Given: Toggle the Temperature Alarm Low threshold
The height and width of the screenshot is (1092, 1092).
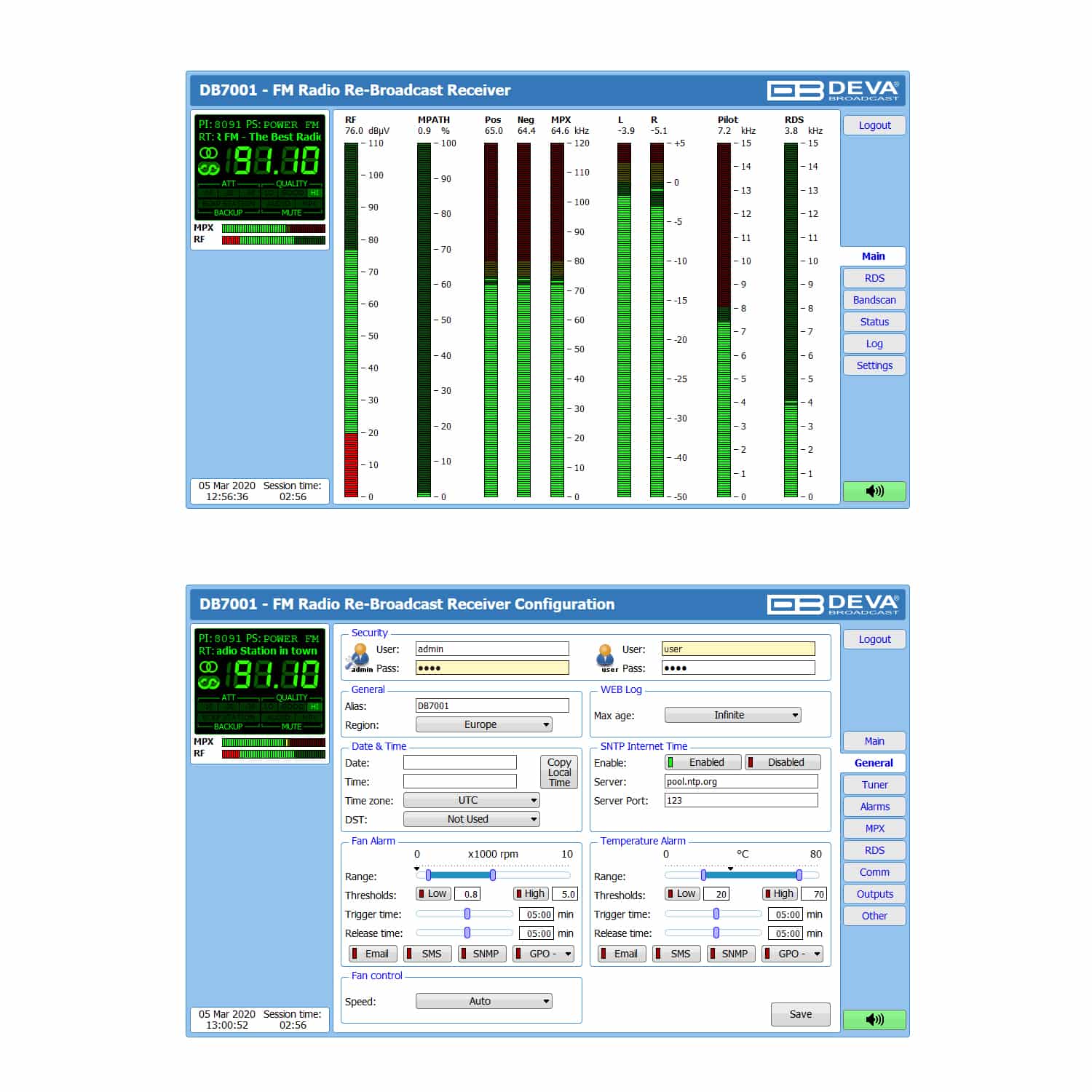Looking at the screenshot, I should click(683, 893).
